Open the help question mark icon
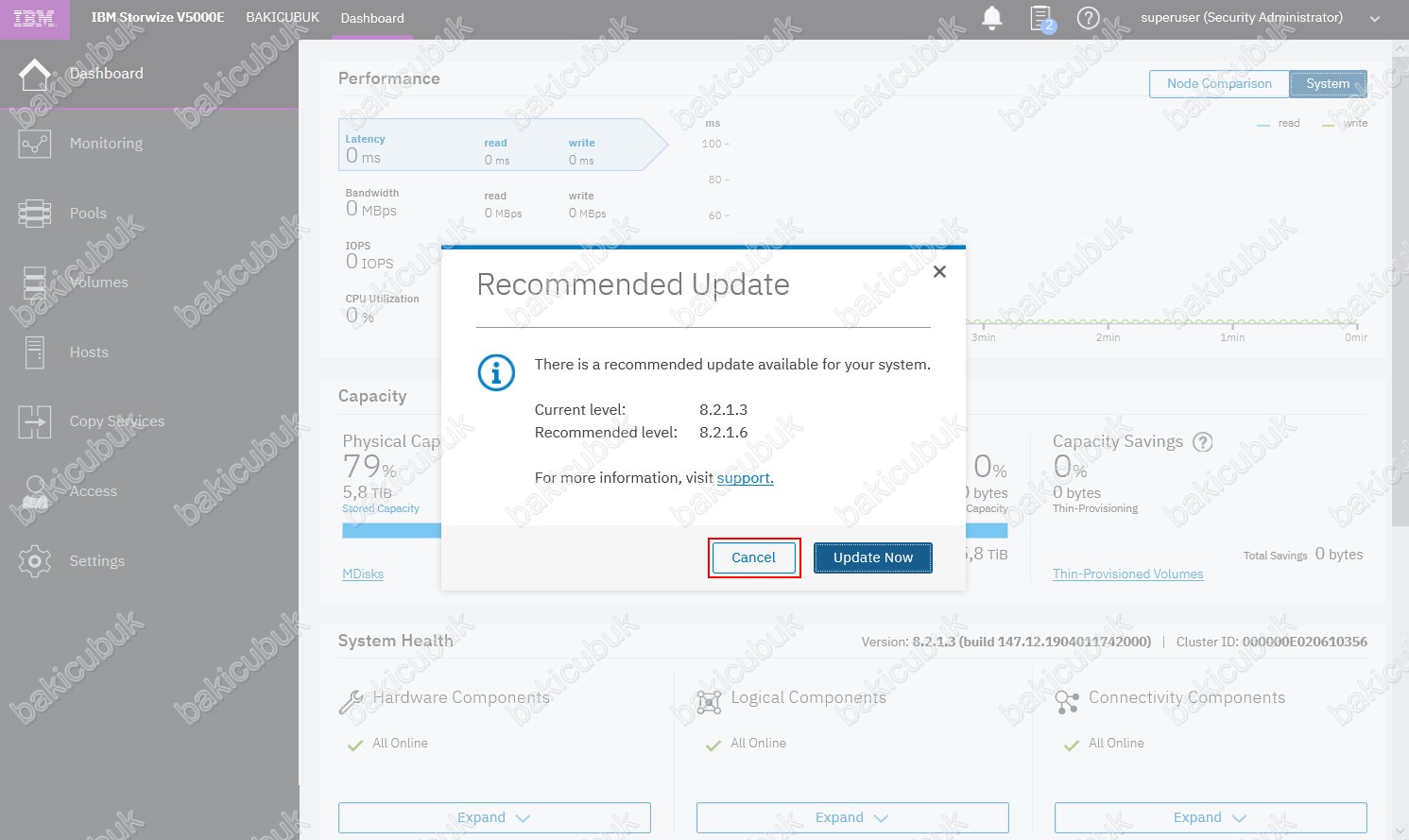 pyautogui.click(x=1089, y=18)
